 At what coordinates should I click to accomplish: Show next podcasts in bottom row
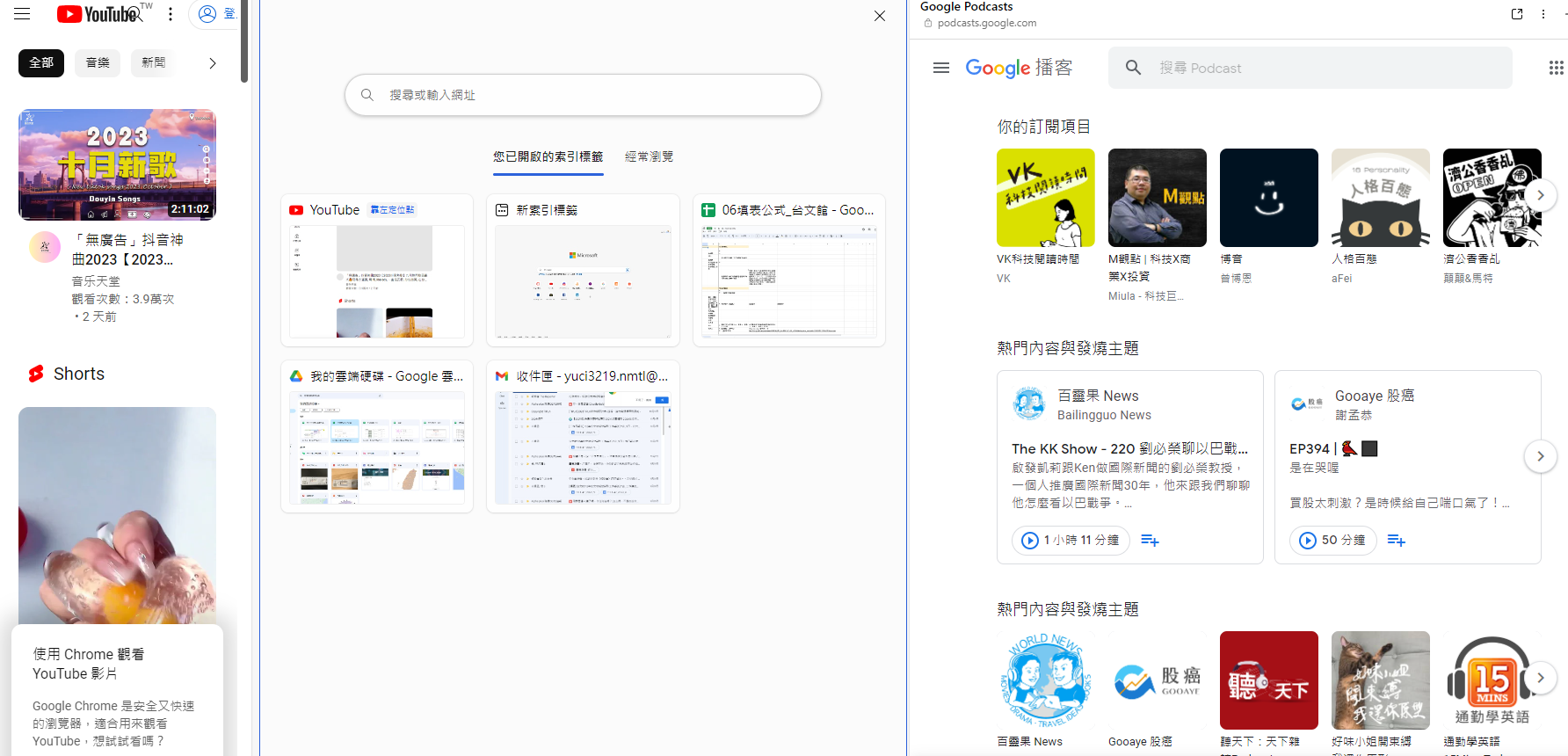pos(1541,678)
